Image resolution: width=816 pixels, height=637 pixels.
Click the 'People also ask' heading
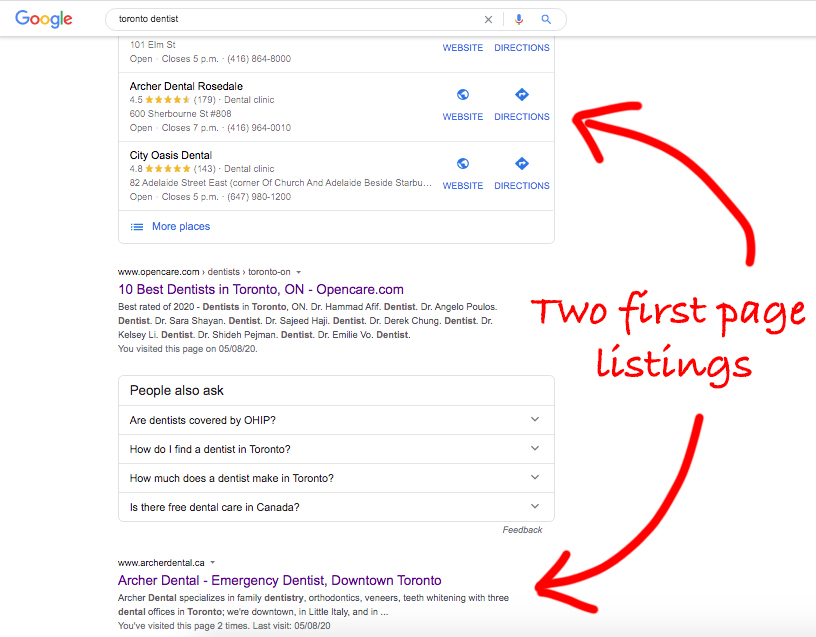point(176,390)
